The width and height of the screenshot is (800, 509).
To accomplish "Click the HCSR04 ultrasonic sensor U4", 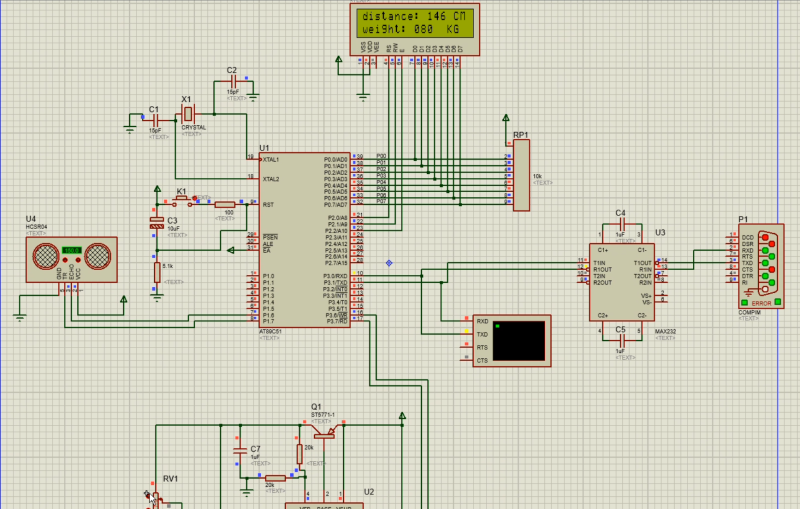I will [71, 258].
